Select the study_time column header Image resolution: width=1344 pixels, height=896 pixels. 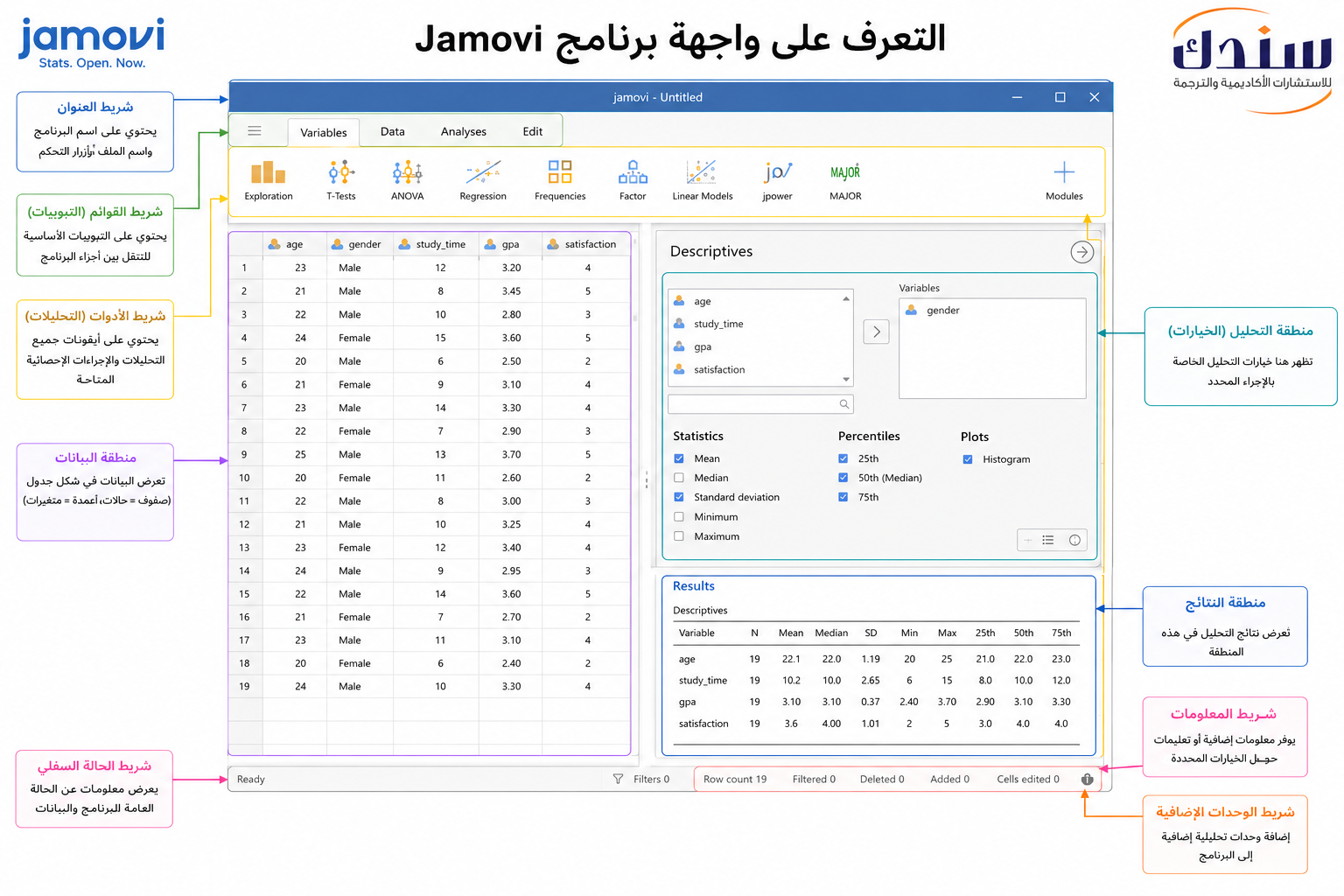pyautogui.click(x=437, y=244)
